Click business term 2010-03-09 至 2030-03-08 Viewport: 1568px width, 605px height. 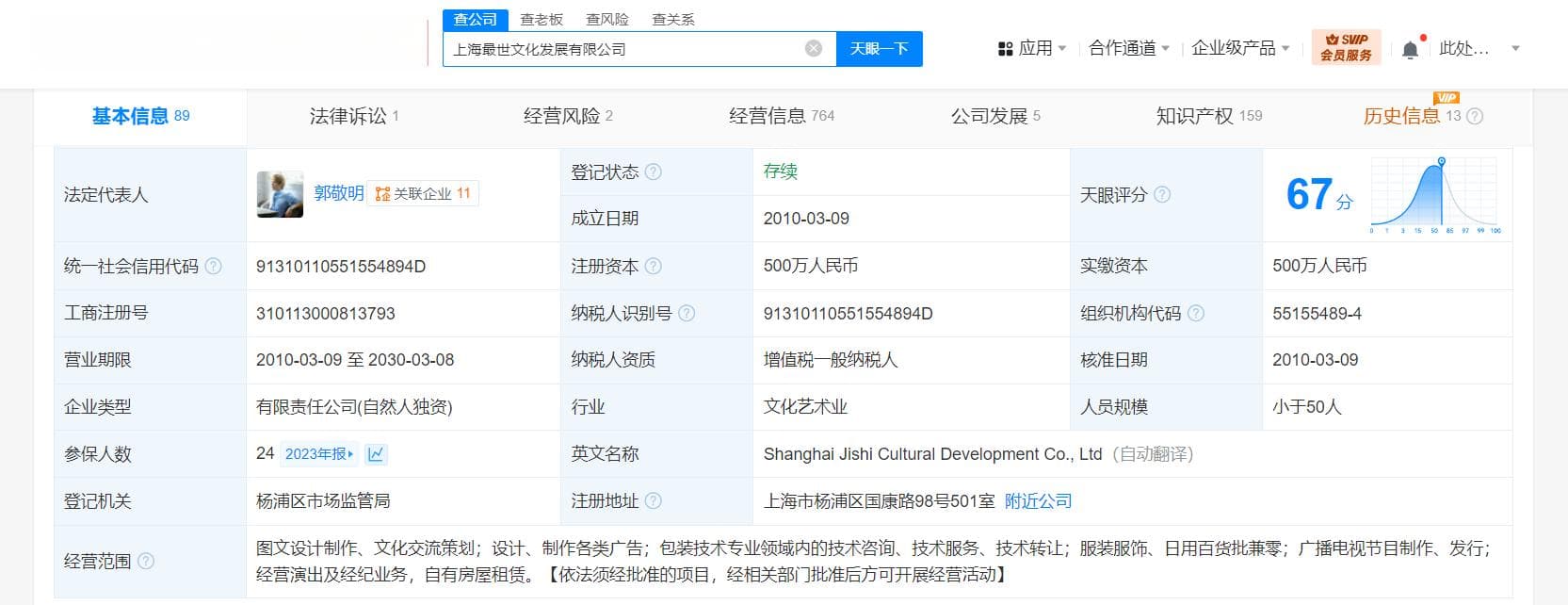click(355, 360)
